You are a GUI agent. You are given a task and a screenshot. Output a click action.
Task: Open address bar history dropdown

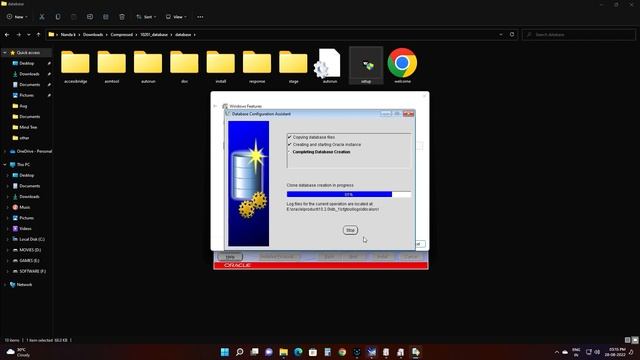[x=501, y=35]
